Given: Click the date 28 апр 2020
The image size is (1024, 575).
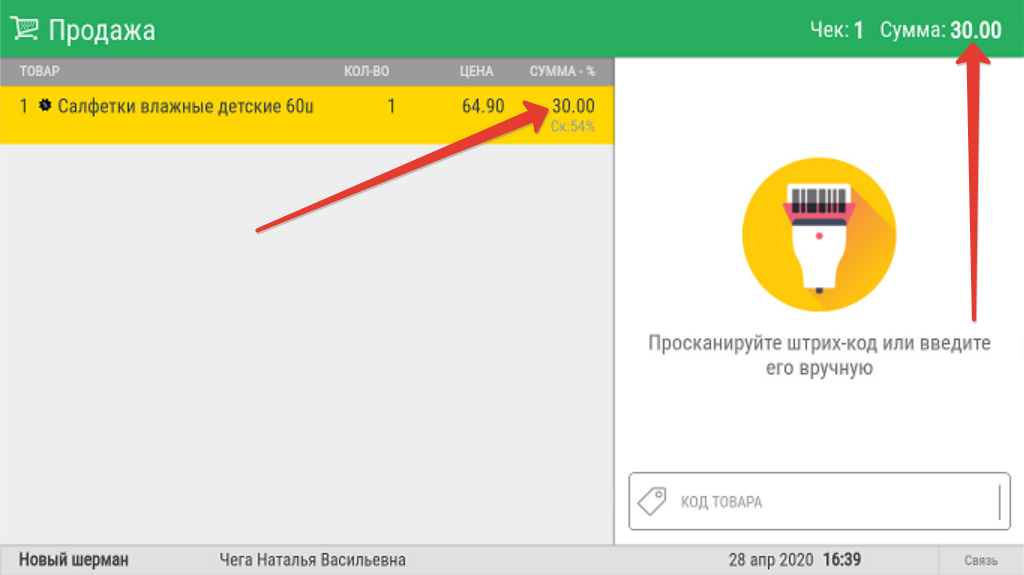Looking at the screenshot, I should coord(771,560).
